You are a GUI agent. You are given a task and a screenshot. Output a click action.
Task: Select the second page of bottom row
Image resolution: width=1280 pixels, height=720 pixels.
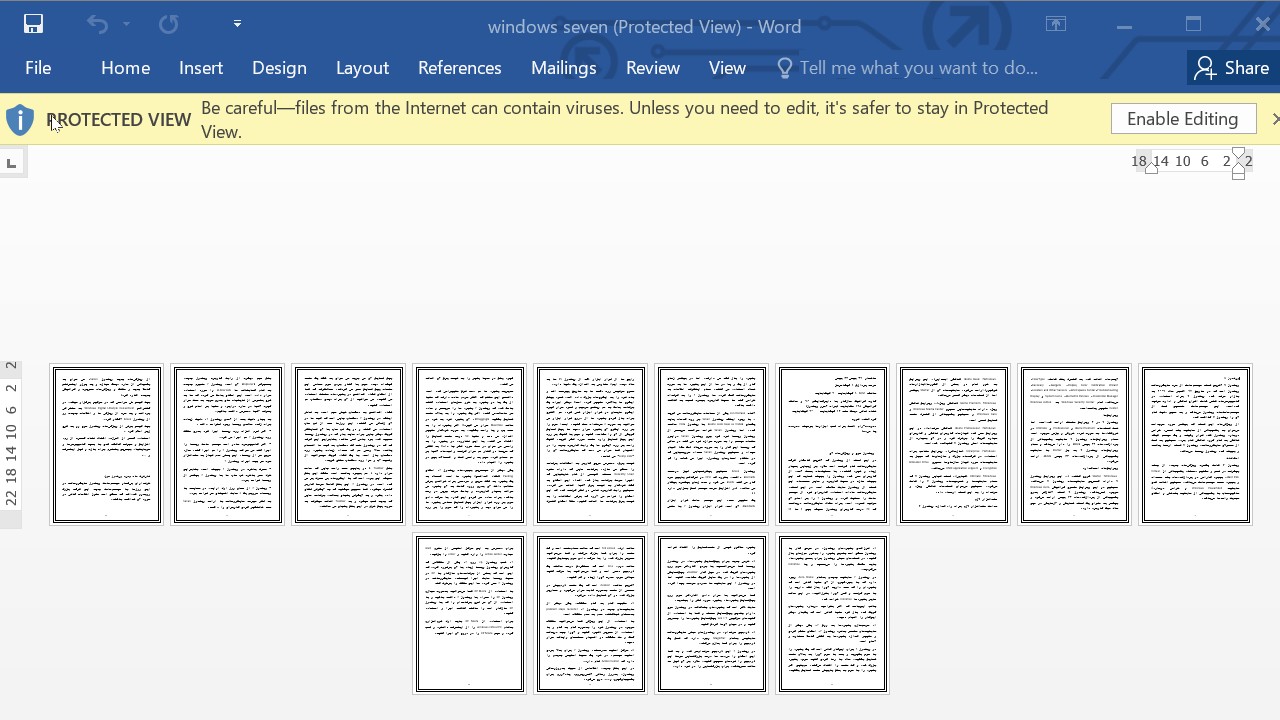[x=591, y=614]
